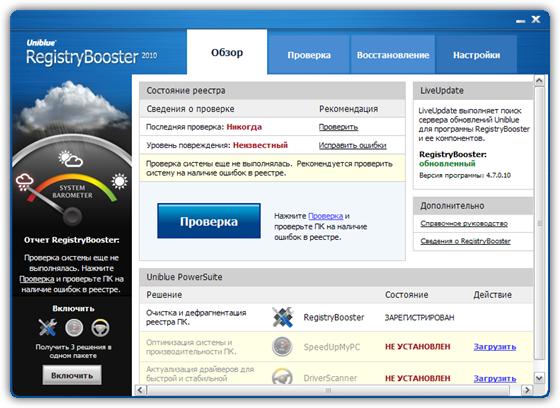Click the Состояние column header
Viewport: 560px width, 408px height.
click(x=406, y=295)
